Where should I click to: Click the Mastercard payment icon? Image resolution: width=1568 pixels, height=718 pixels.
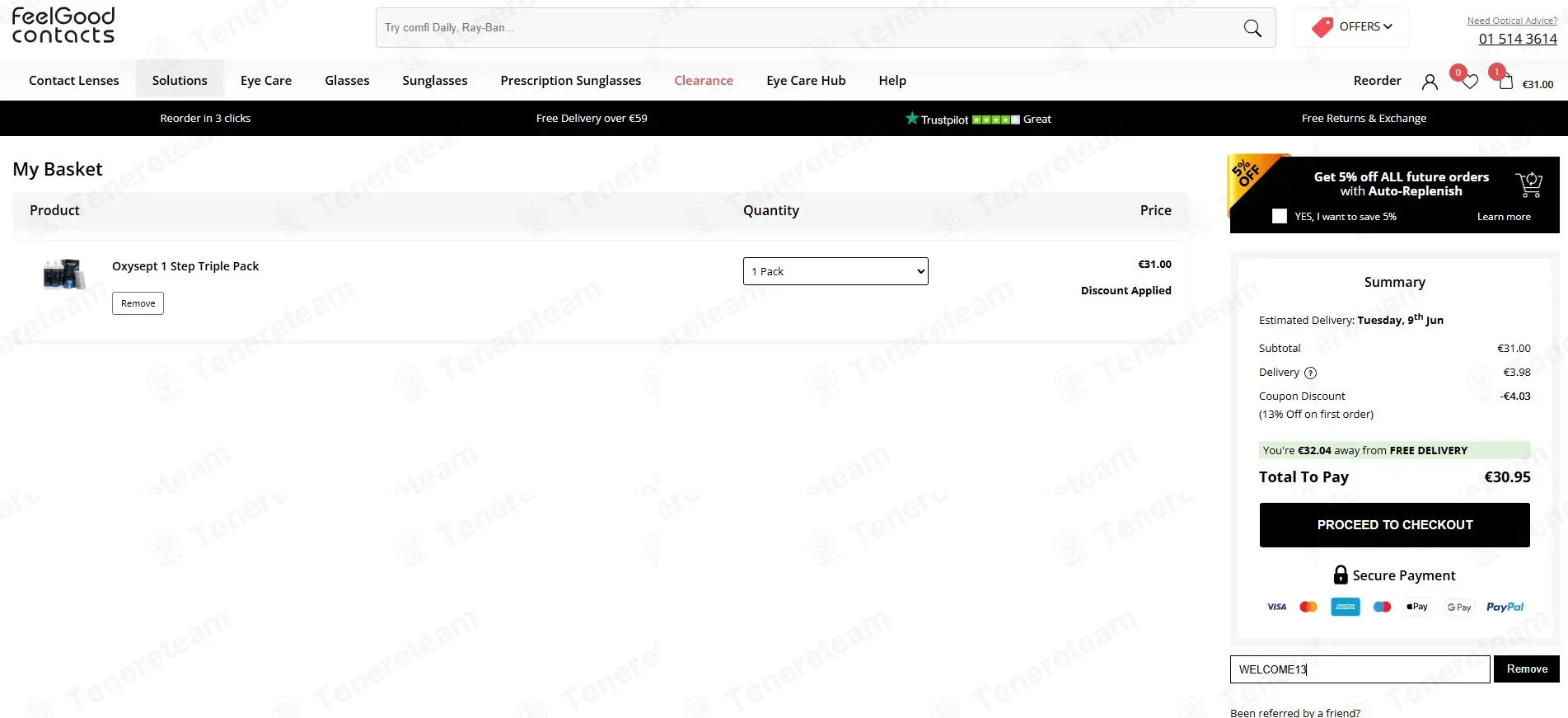click(x=1308, y=607)
